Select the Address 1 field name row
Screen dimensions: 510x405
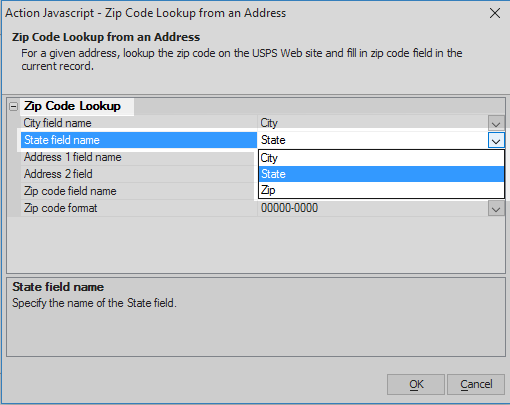pyautogui.click(x=139, y=157)
